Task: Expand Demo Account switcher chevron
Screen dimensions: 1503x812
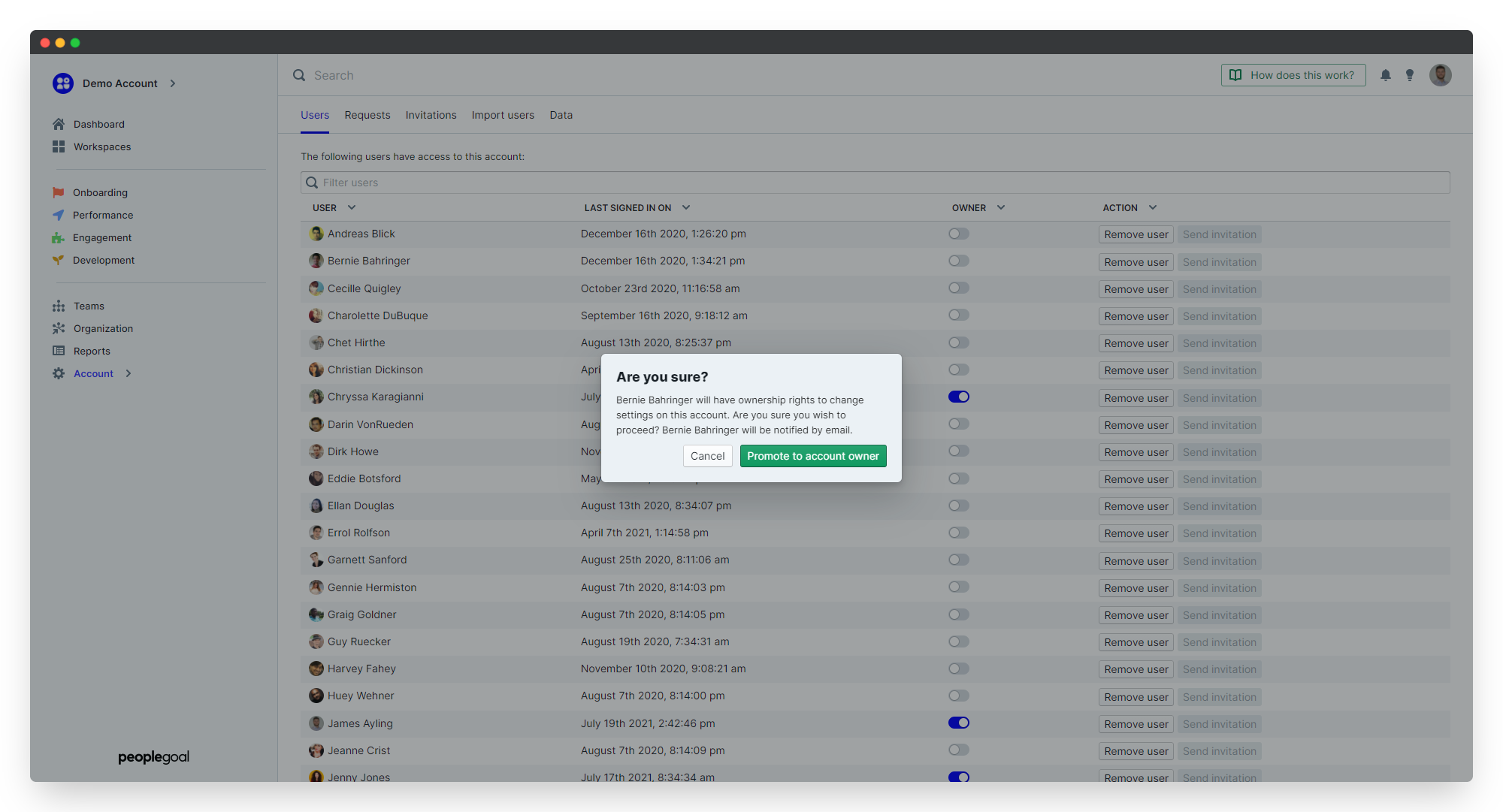Action: [x=173, y=83]
